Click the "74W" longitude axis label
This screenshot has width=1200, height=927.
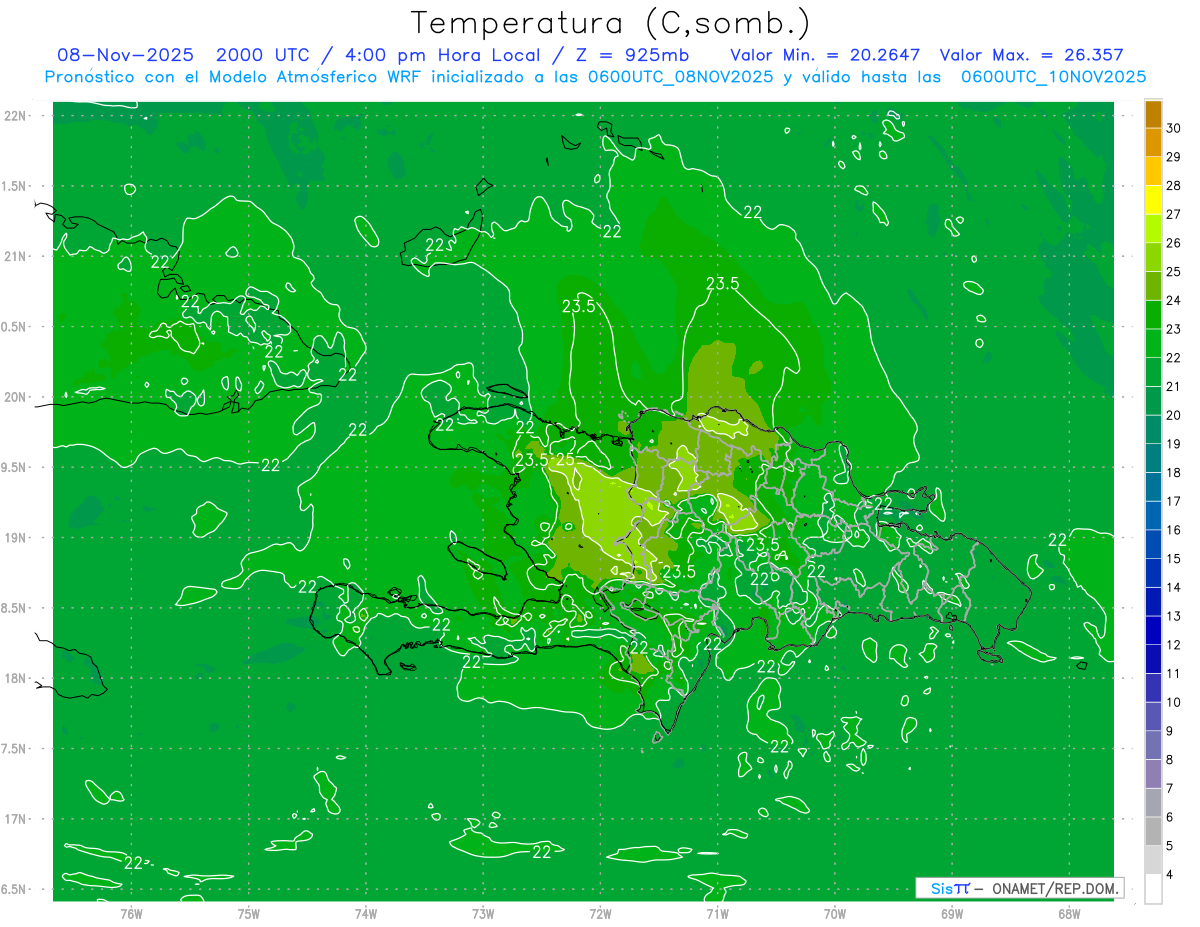pyautogui.click(x=366, y=914)
